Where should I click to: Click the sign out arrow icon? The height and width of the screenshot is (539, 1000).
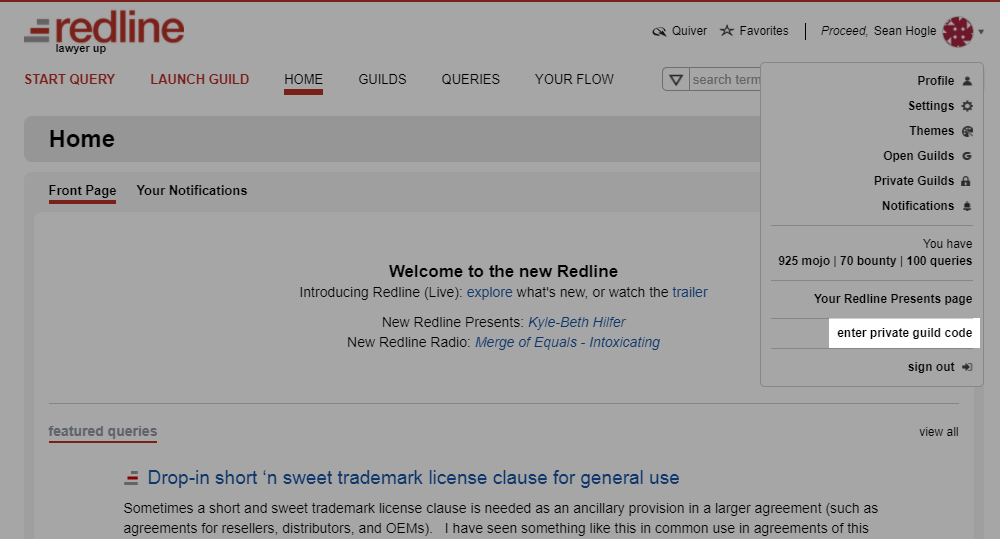point(967,367)
